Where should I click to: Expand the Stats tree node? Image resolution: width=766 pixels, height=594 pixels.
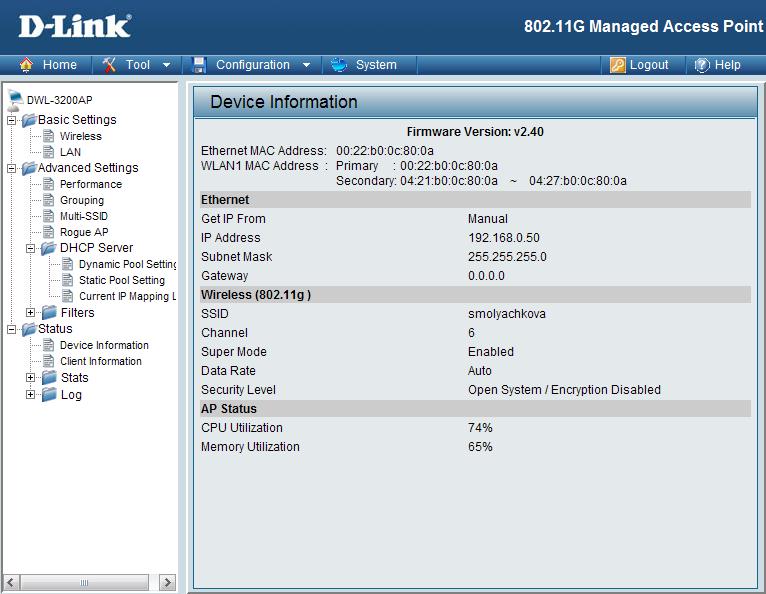pos(31,378)
